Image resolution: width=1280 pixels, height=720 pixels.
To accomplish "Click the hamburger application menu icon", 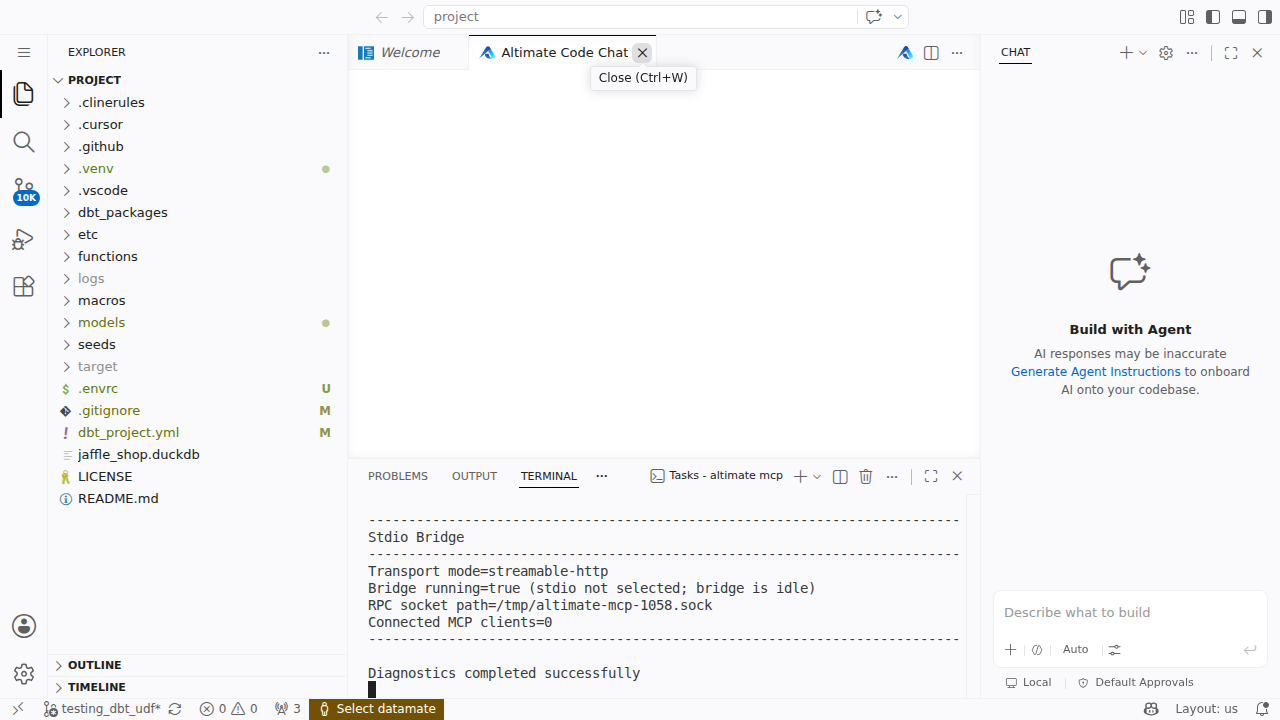I will click(x=24, y=52).
